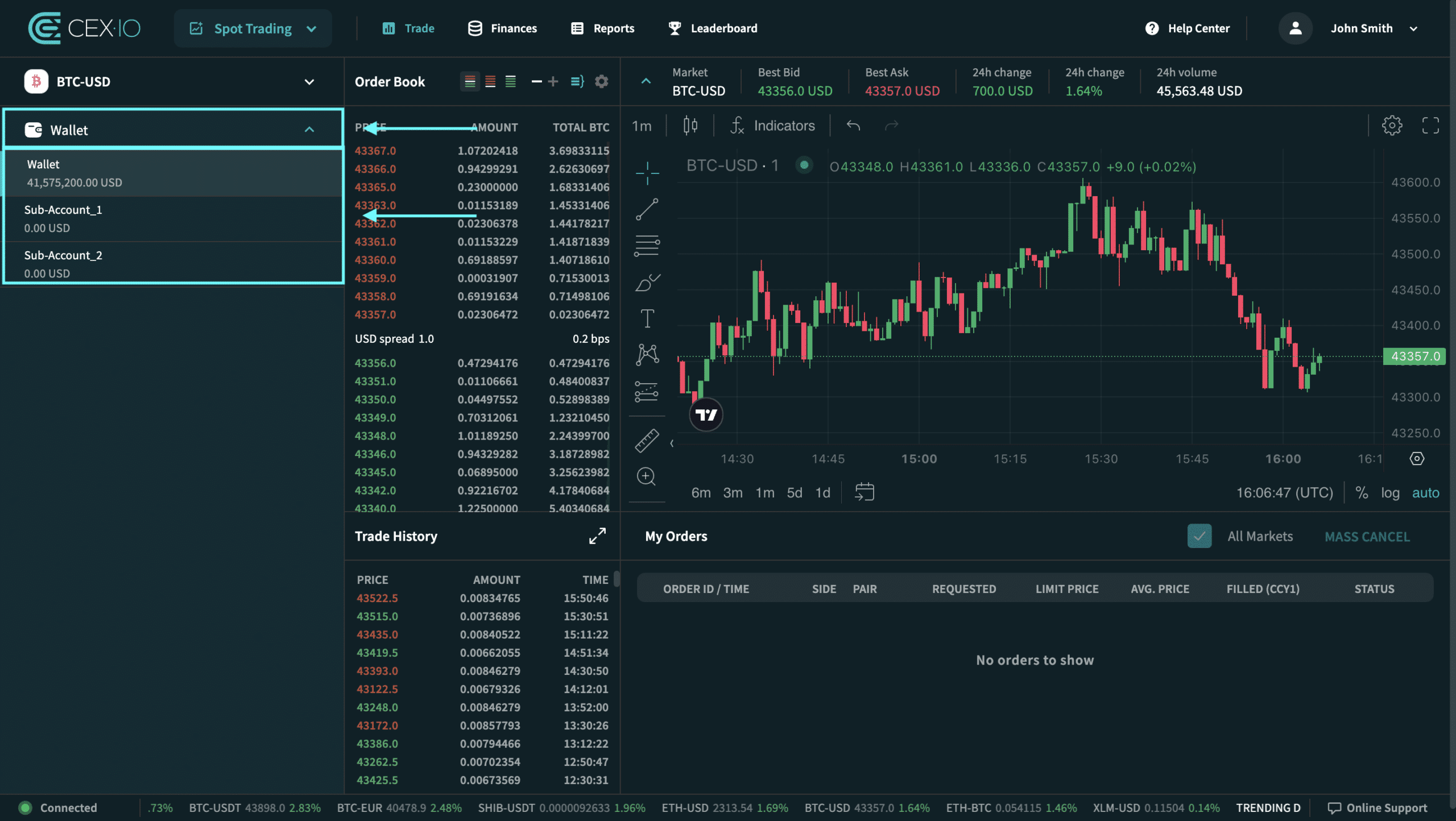The image size is (1456, 821).
Task: Select the text annotation tool
Action: point(647,318)
